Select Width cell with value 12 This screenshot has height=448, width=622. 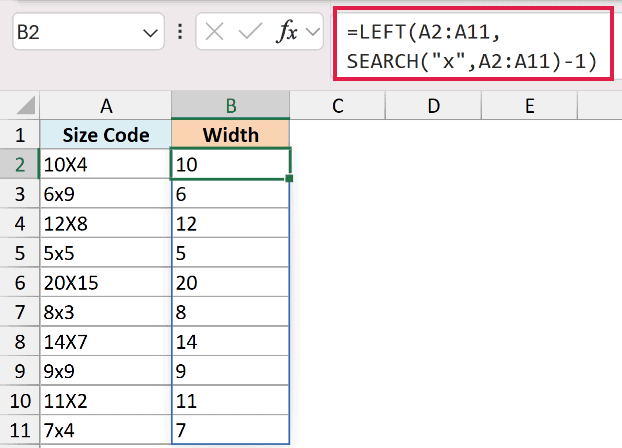(230, 223)
